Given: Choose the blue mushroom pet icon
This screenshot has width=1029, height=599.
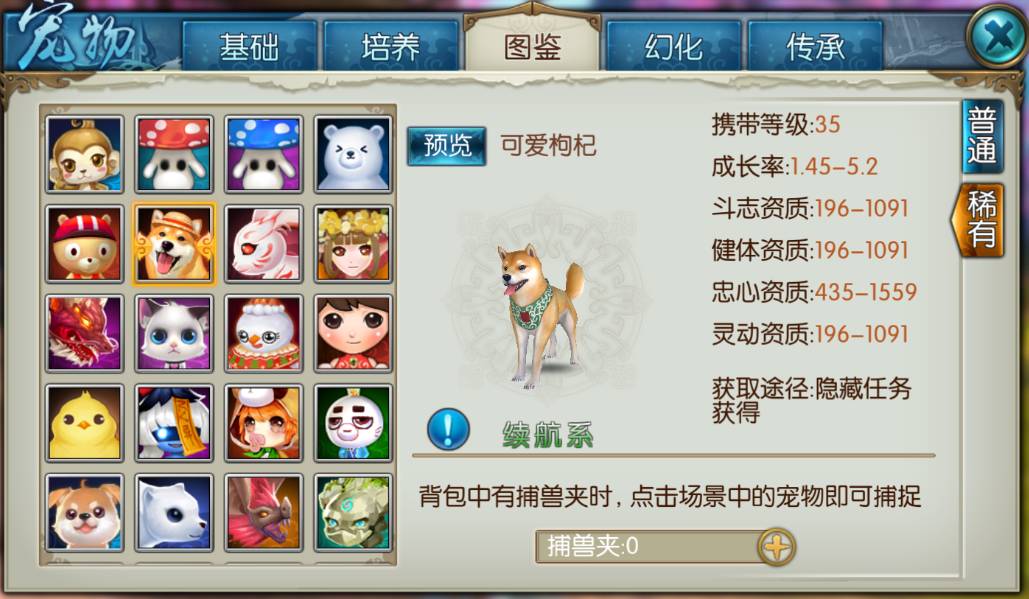Looking at the screenshot, I should 263,155.
